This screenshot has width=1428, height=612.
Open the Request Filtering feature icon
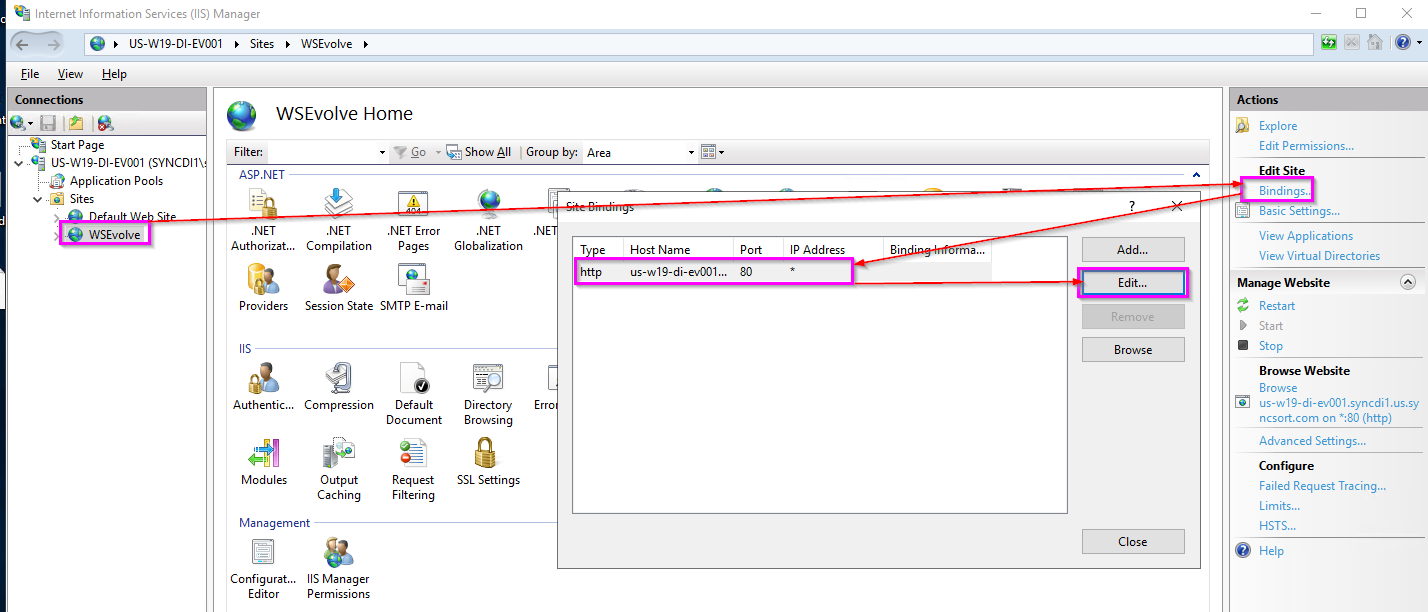pos(413,454)
